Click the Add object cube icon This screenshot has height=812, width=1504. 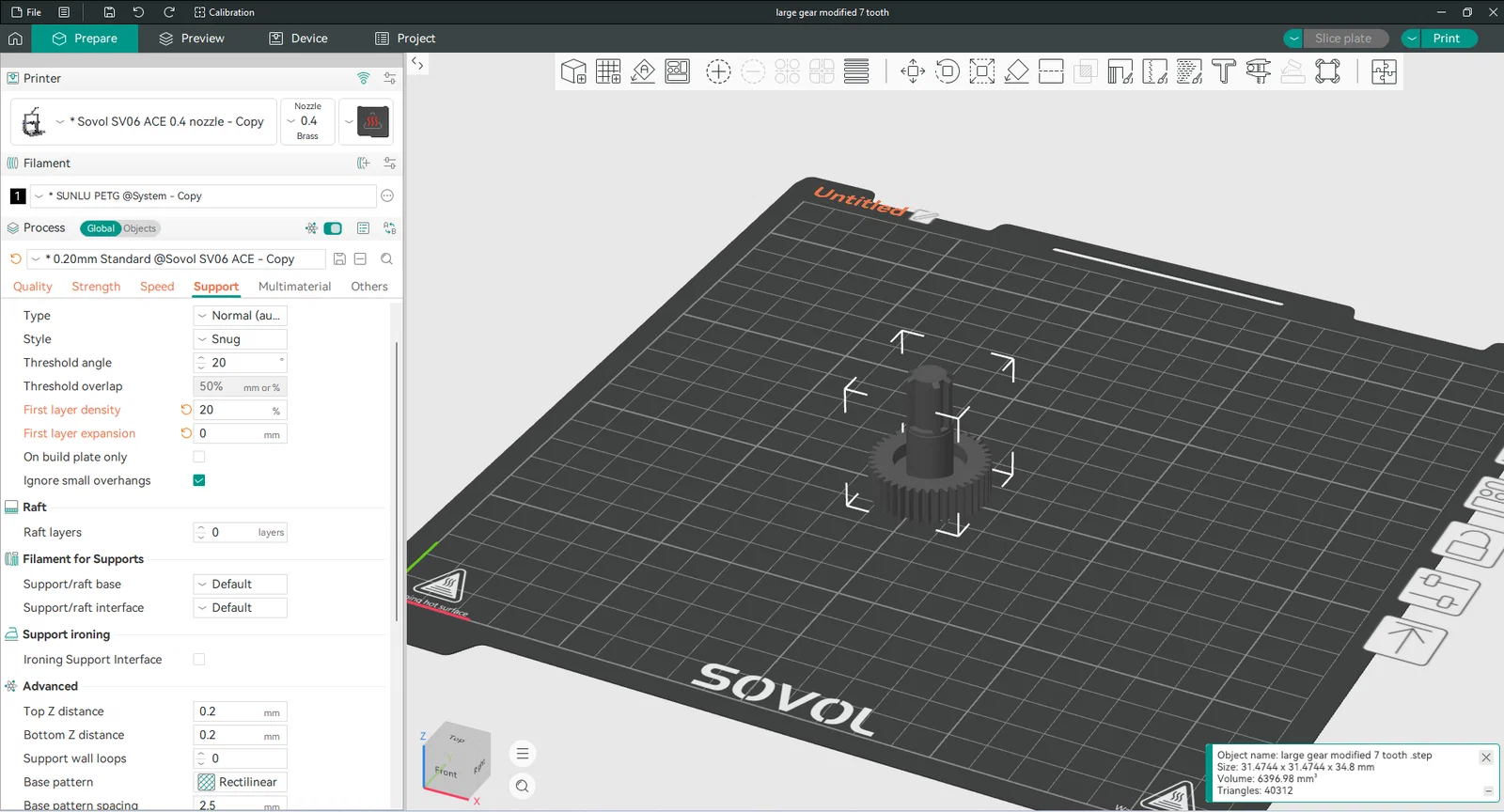(x=573, y=71)
